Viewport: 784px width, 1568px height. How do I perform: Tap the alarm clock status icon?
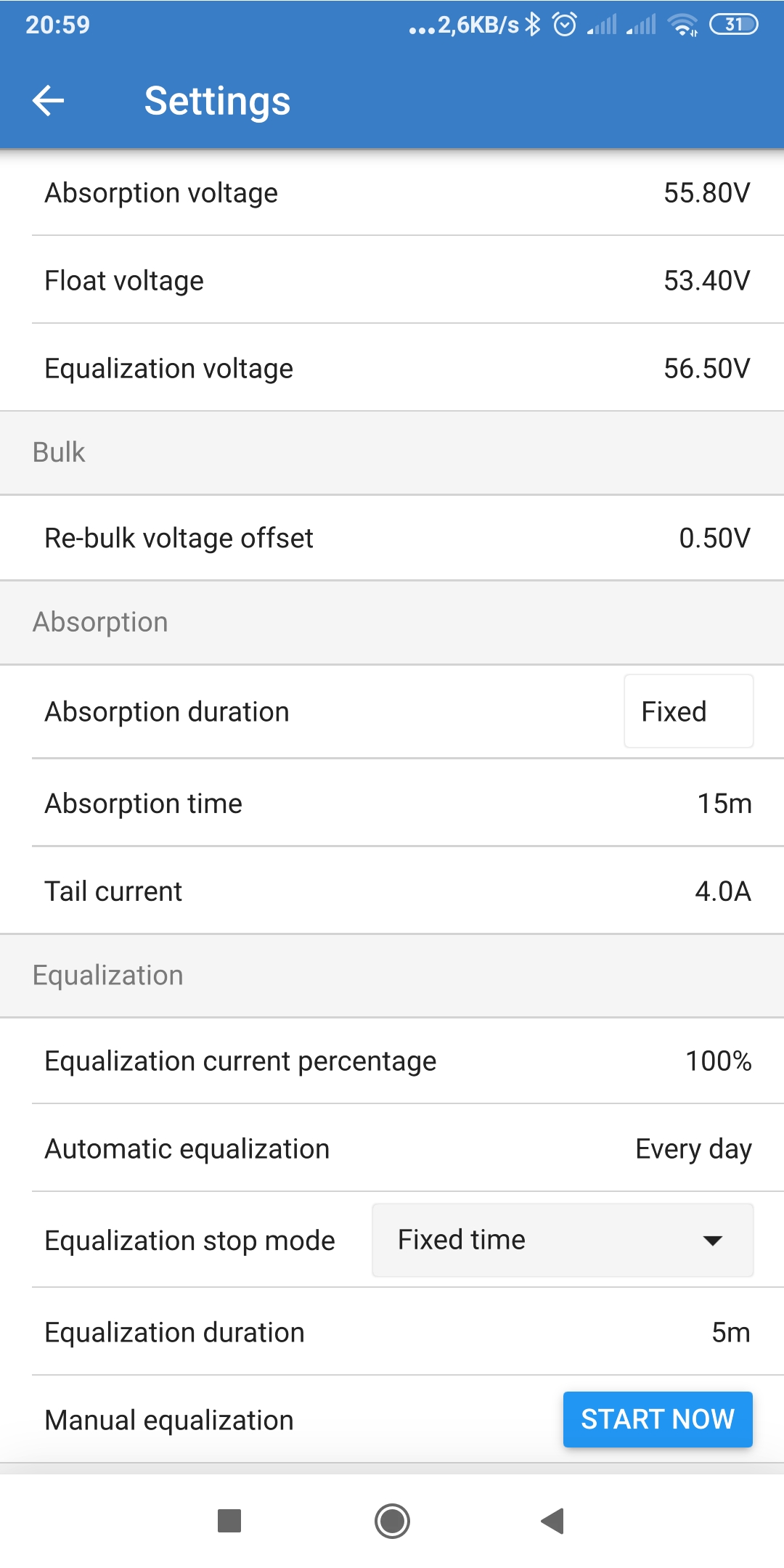[565, 25]
